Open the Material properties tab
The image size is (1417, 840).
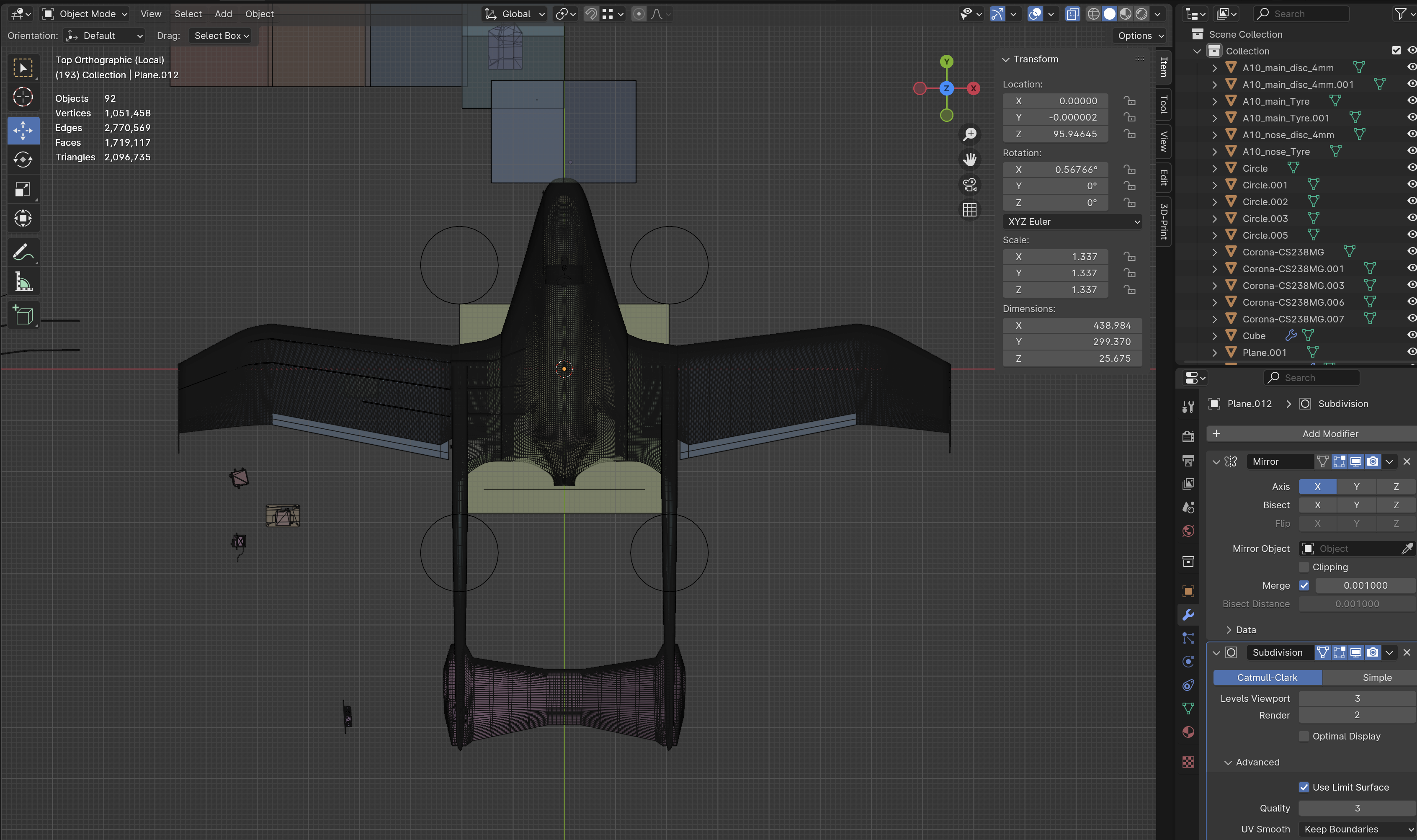click(1188, 732)
